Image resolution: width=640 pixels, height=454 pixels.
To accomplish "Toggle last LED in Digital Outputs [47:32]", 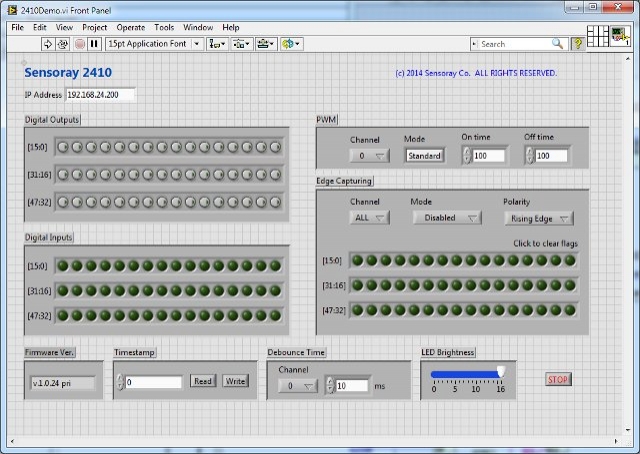I will click(276, 202).
